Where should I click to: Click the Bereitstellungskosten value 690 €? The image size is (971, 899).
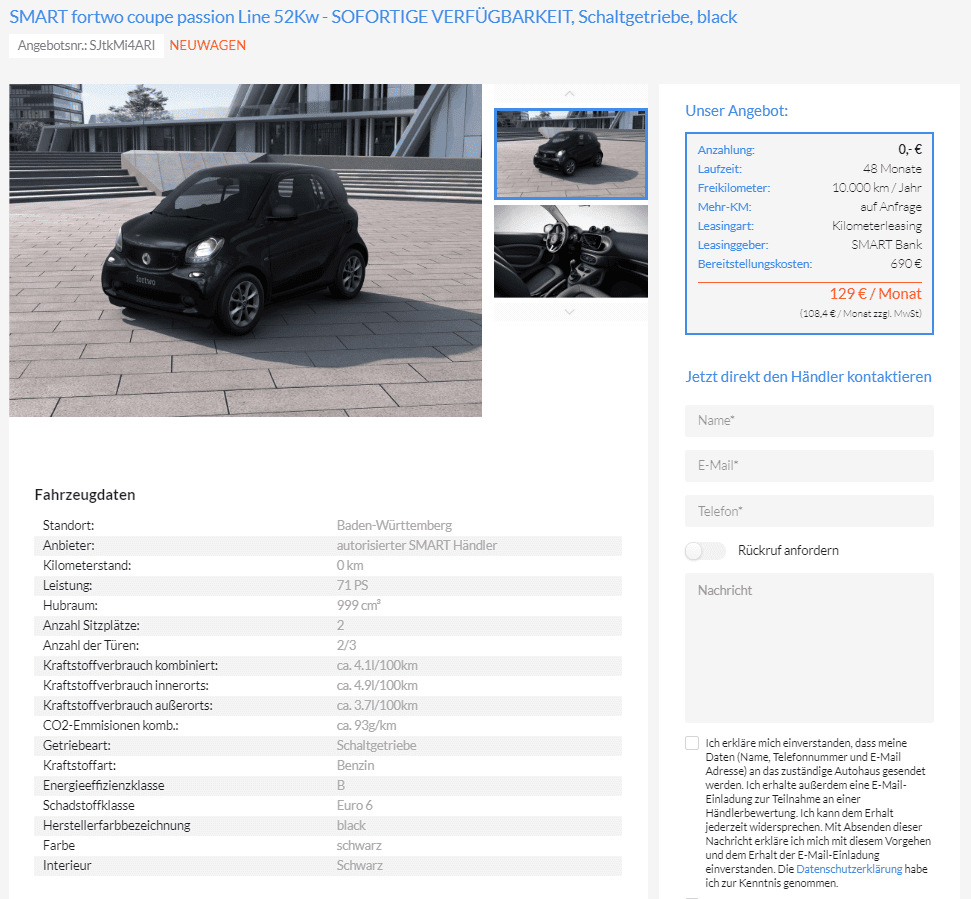tap(906, 264)
